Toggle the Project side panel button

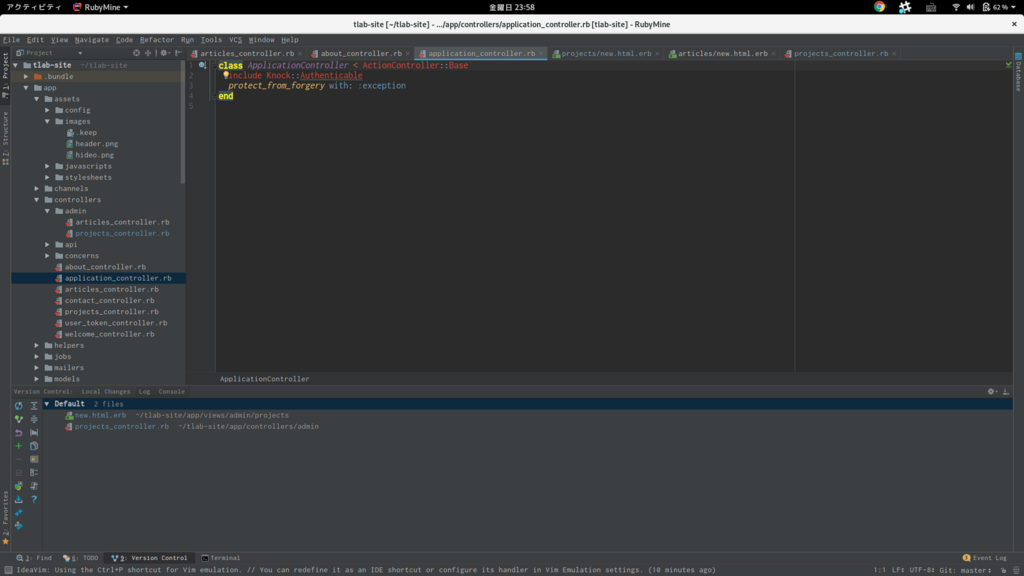tap(5, 74)
